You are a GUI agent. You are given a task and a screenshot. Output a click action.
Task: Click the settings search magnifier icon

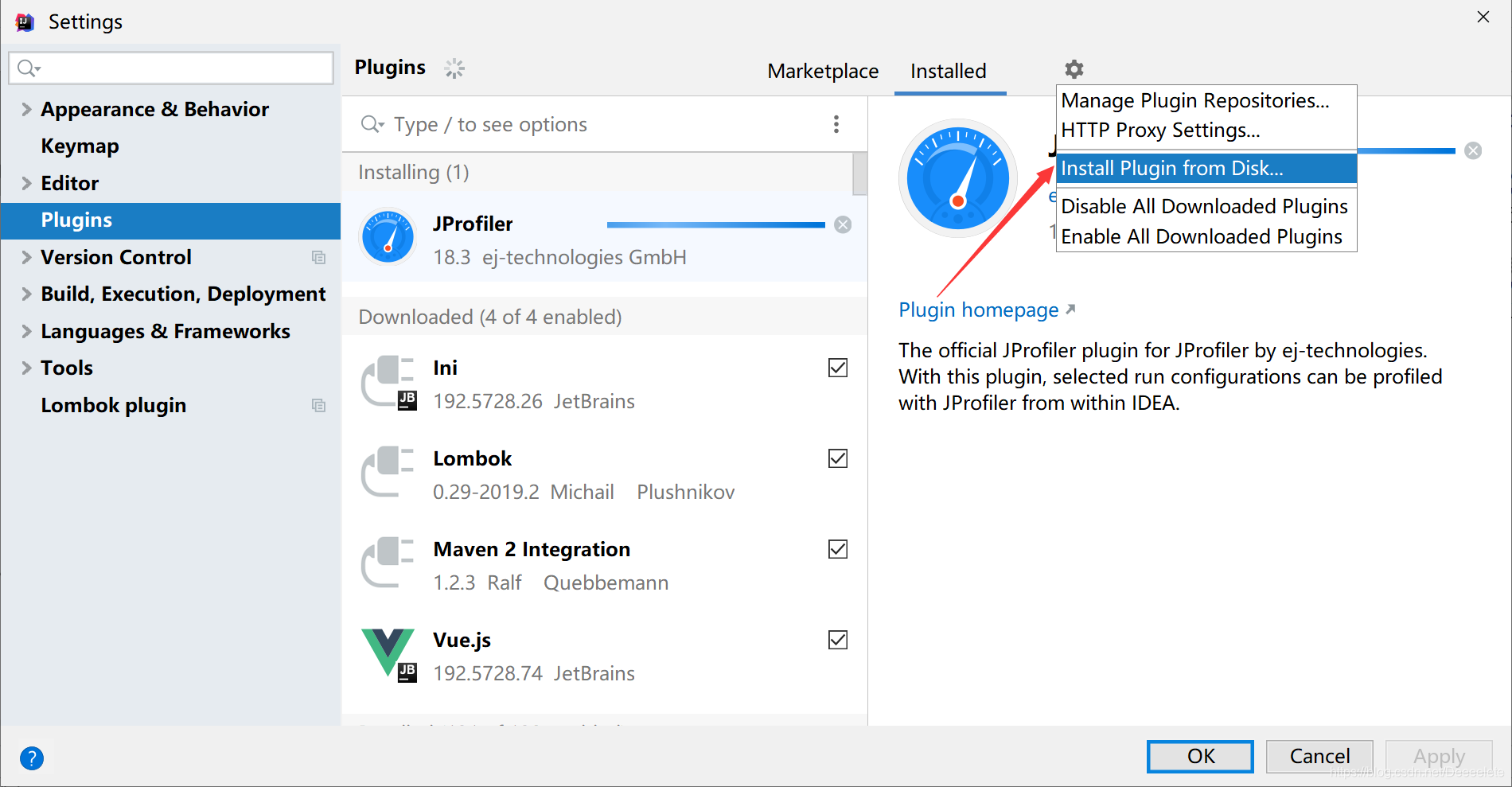[x=28, y=68]
